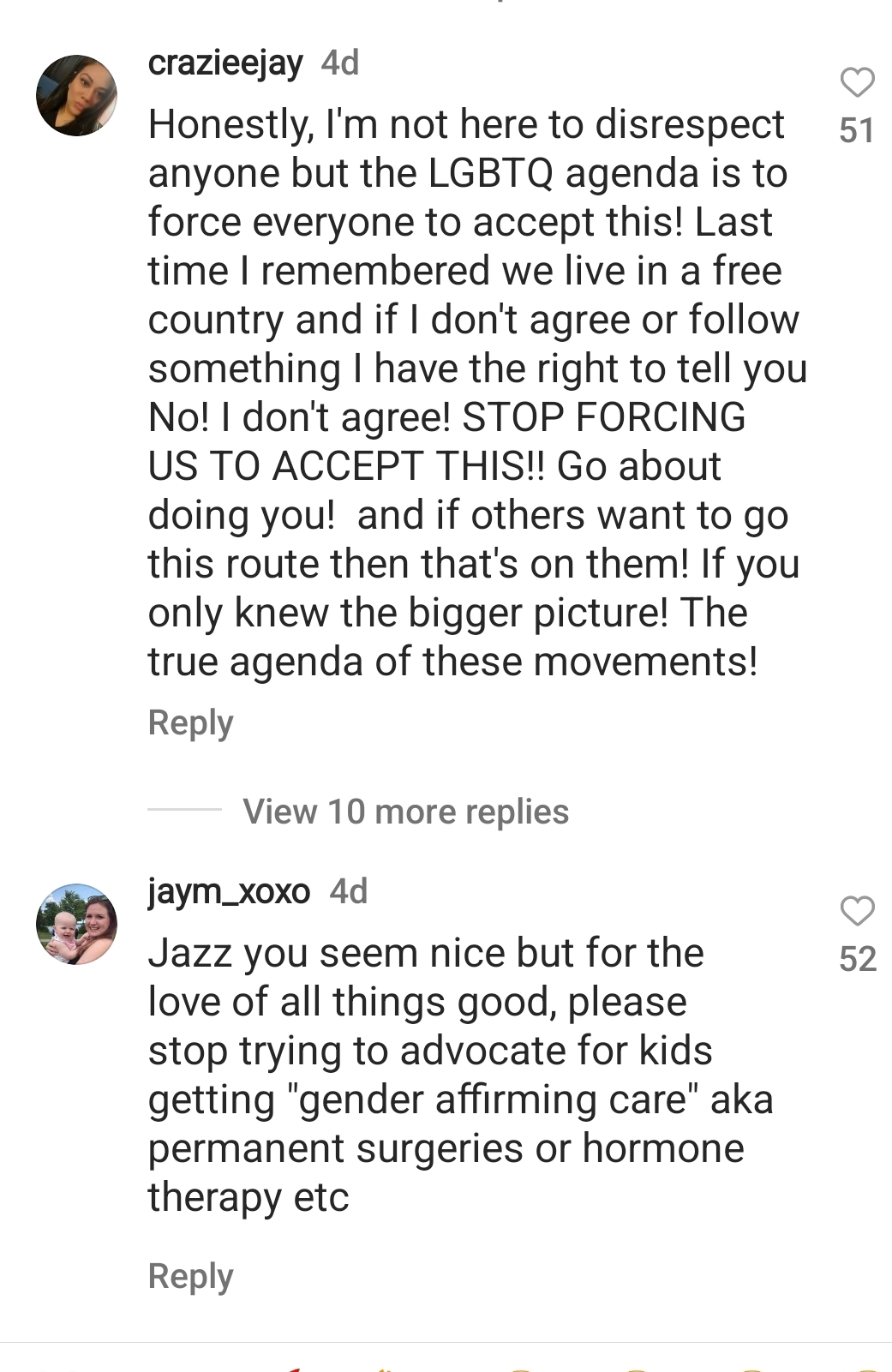This screenshot has height=1372, width=892.
Task: Open jaym_xoxo's profile picture with baby
Action: coord(76,924)
